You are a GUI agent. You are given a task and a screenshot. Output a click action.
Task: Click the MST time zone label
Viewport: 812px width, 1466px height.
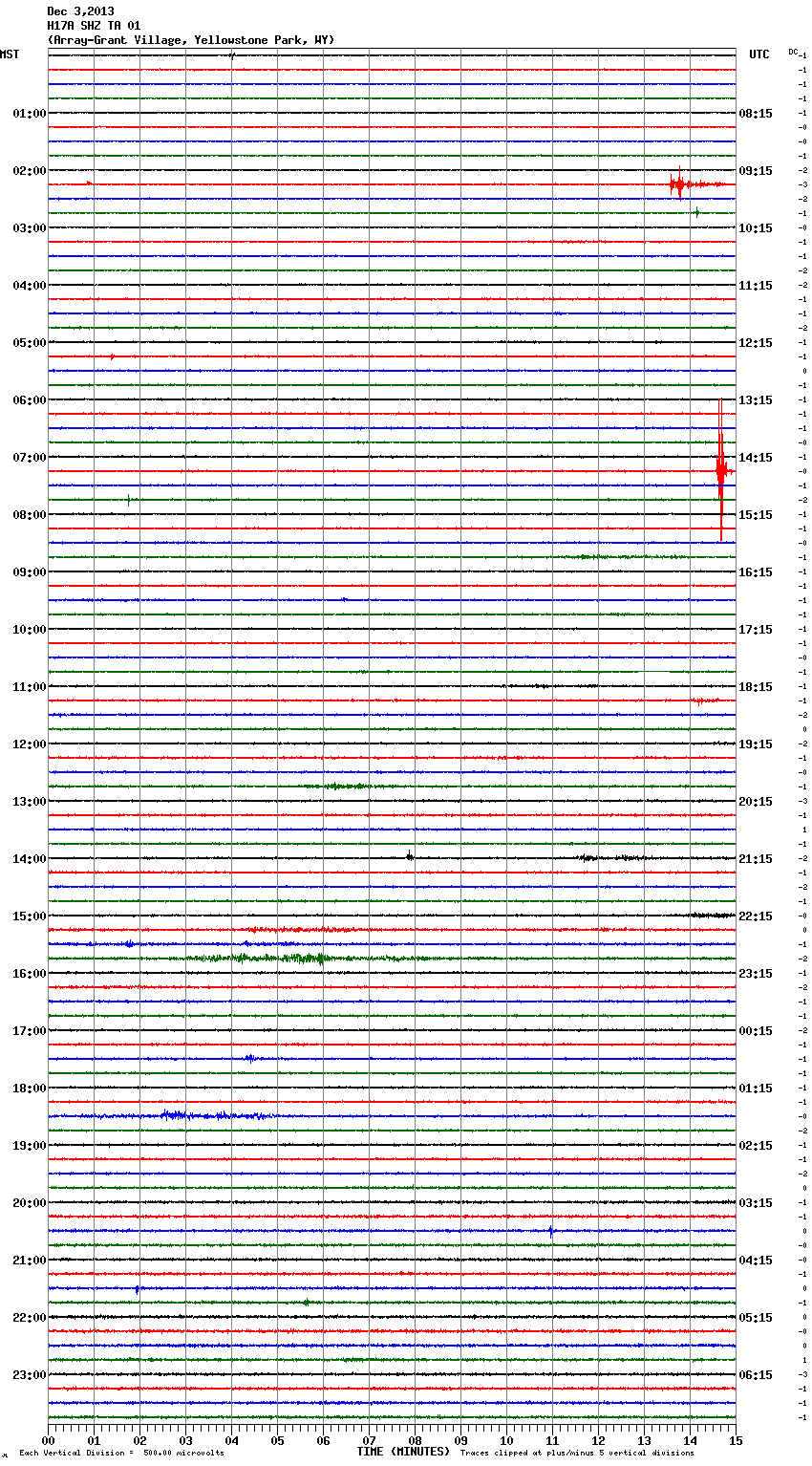(10, 54)
